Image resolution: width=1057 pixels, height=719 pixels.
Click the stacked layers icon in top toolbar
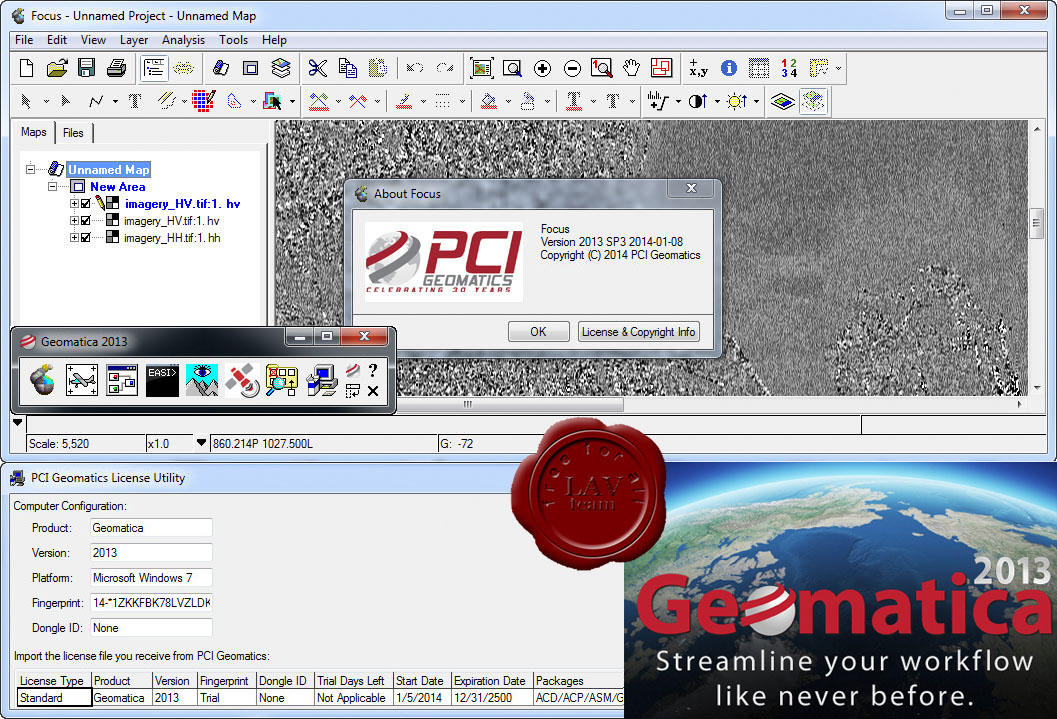click(x=280, y=68)
